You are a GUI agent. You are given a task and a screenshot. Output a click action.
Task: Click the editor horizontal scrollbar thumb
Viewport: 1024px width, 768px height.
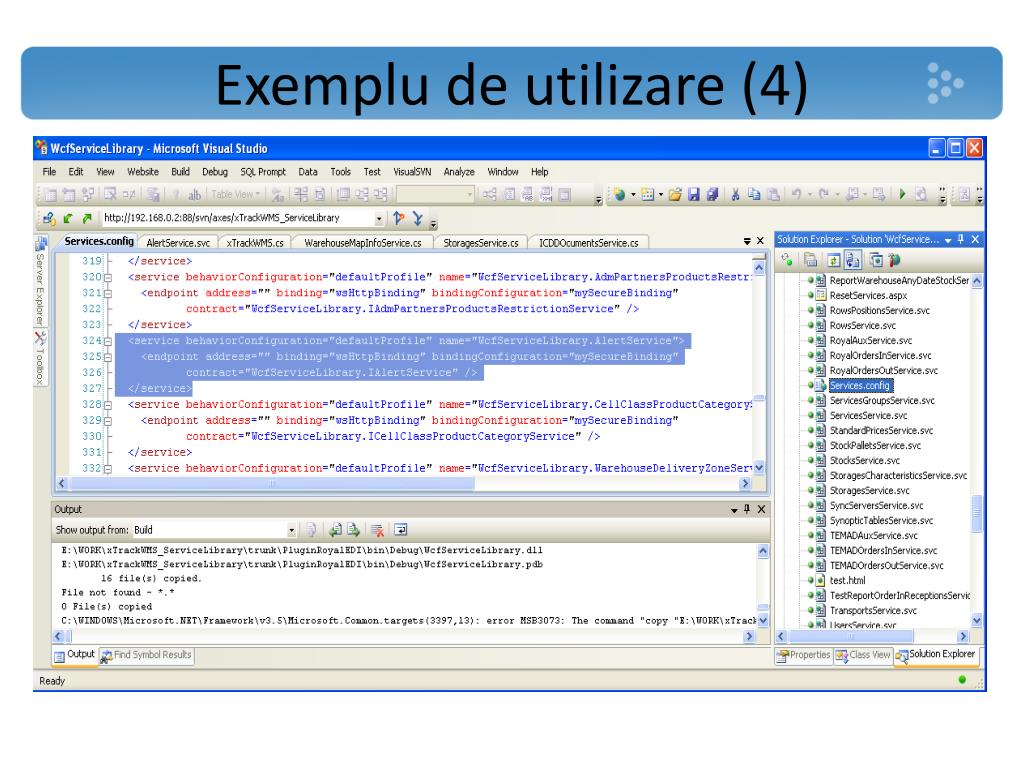(x=272, y=484)
